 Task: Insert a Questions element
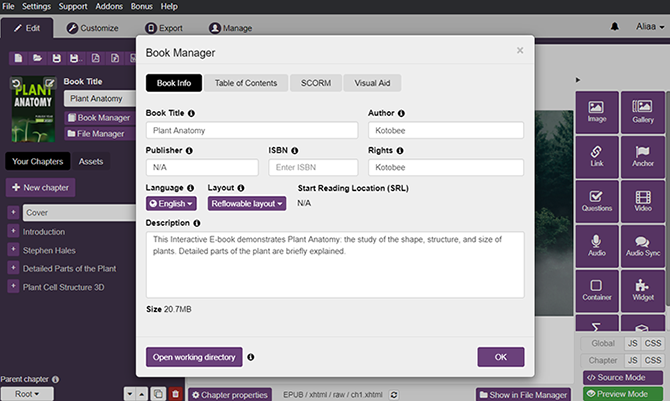coord(597,201)
